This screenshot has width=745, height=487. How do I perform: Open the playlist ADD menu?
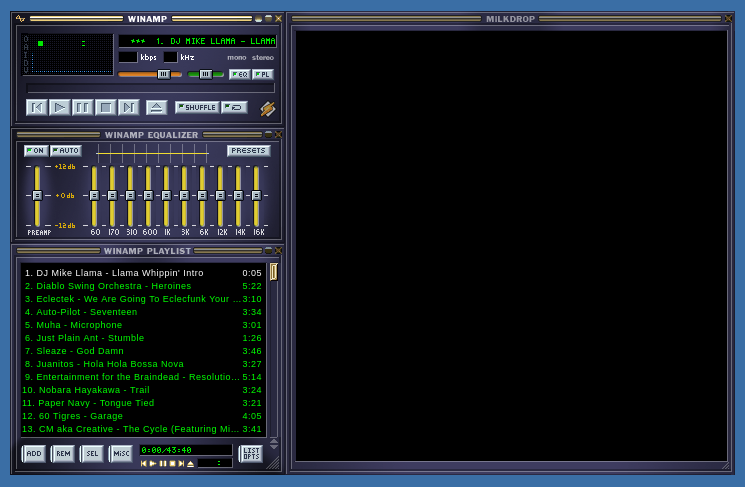(34, 454)
